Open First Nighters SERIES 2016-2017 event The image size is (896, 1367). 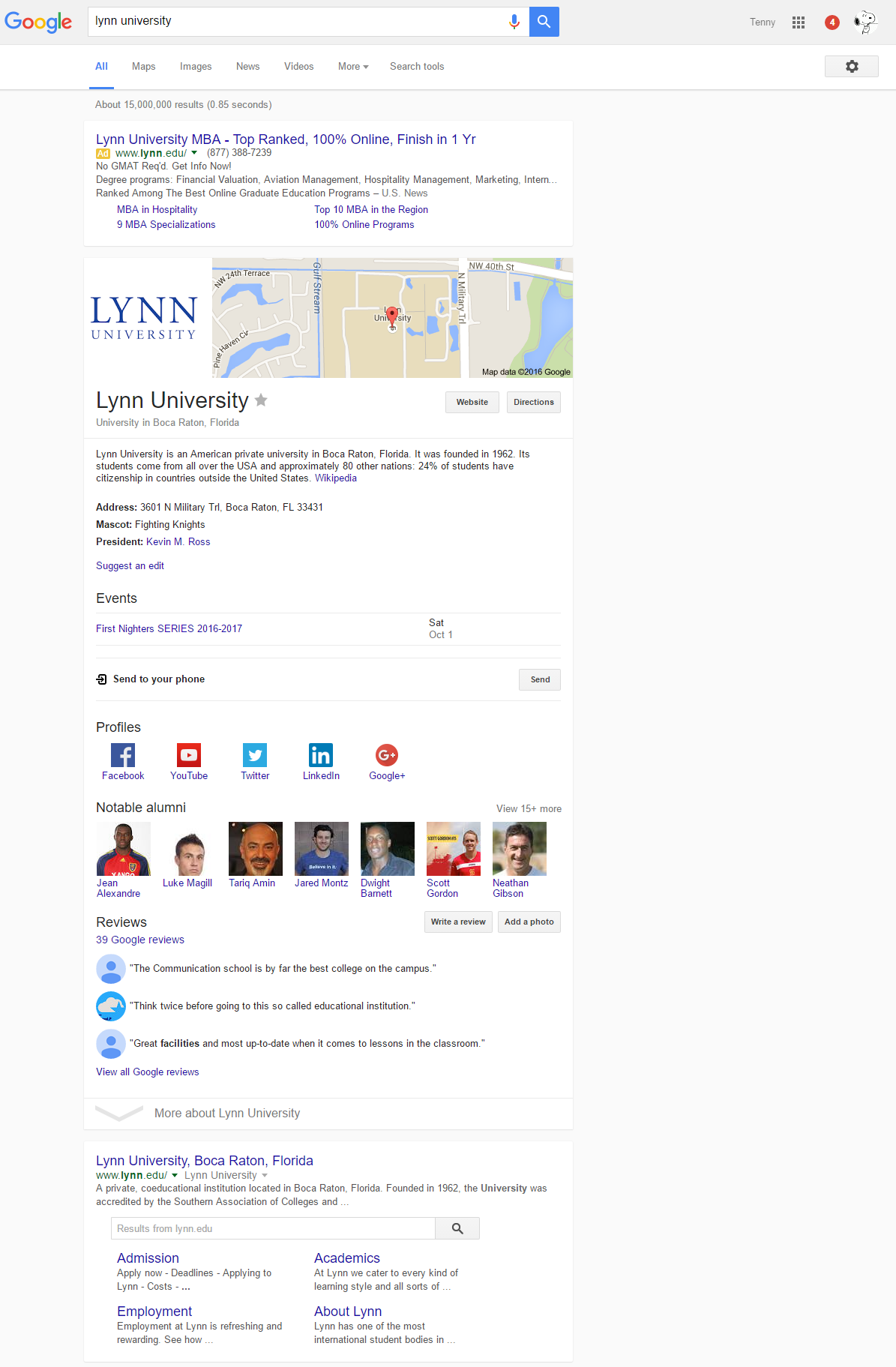click(x=169, y=629)
